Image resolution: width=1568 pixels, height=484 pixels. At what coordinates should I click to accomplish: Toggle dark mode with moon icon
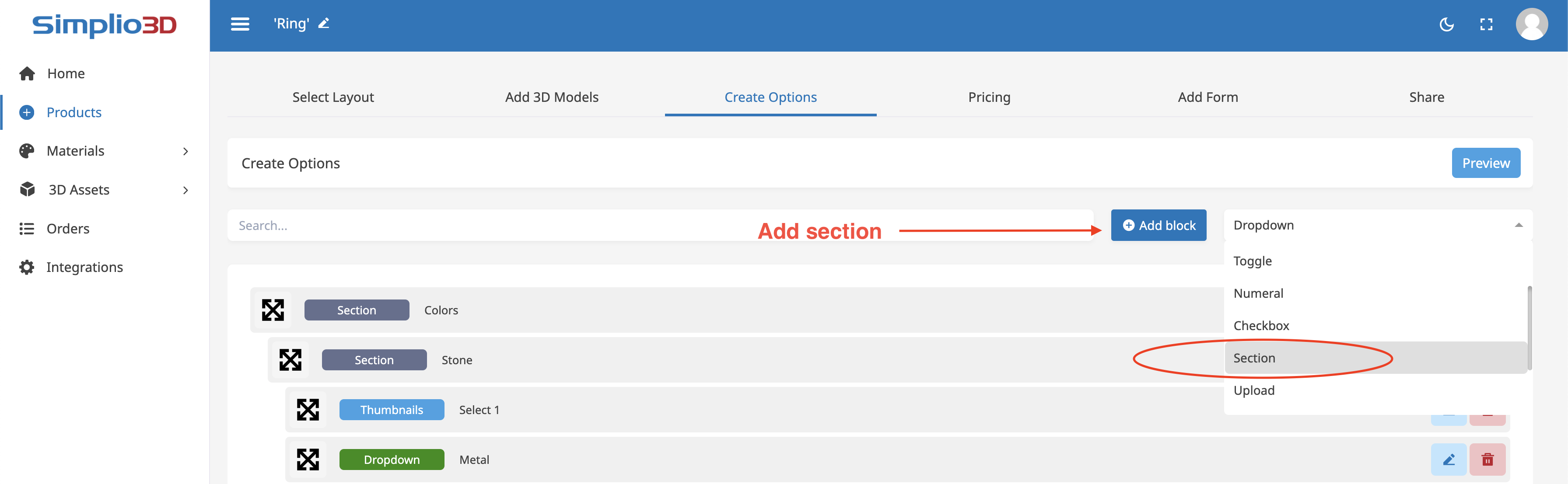pyautogui.click(x=1446, y=24)
